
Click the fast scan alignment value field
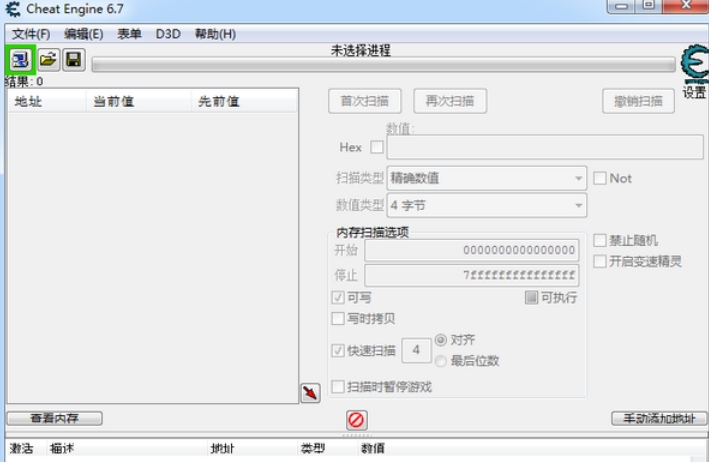pos(416,350)
